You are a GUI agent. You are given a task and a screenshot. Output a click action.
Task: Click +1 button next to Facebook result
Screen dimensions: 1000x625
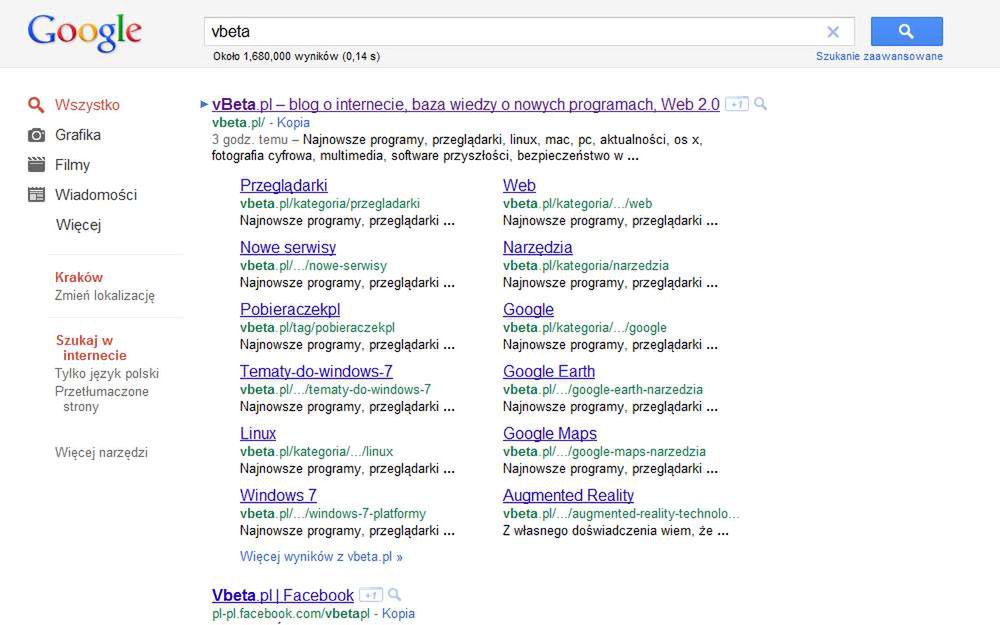tap(371, 595)
